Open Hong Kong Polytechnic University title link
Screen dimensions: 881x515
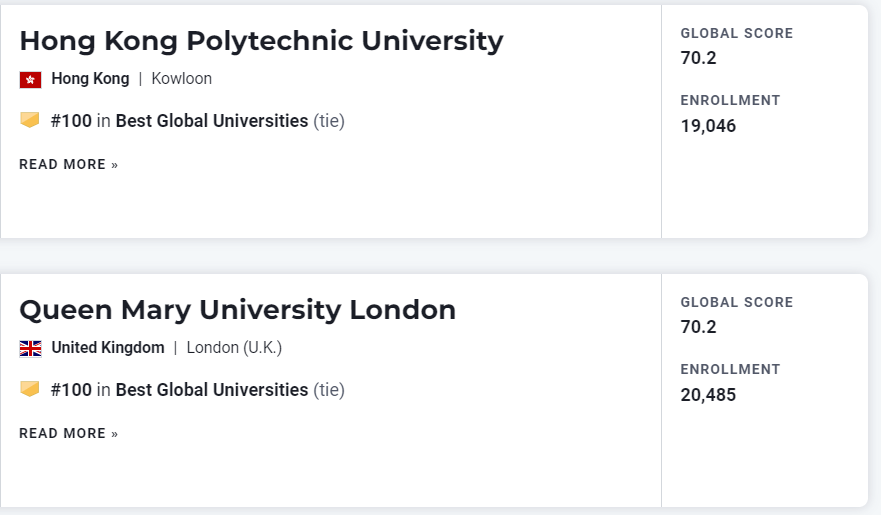click(x=261, y=41)
